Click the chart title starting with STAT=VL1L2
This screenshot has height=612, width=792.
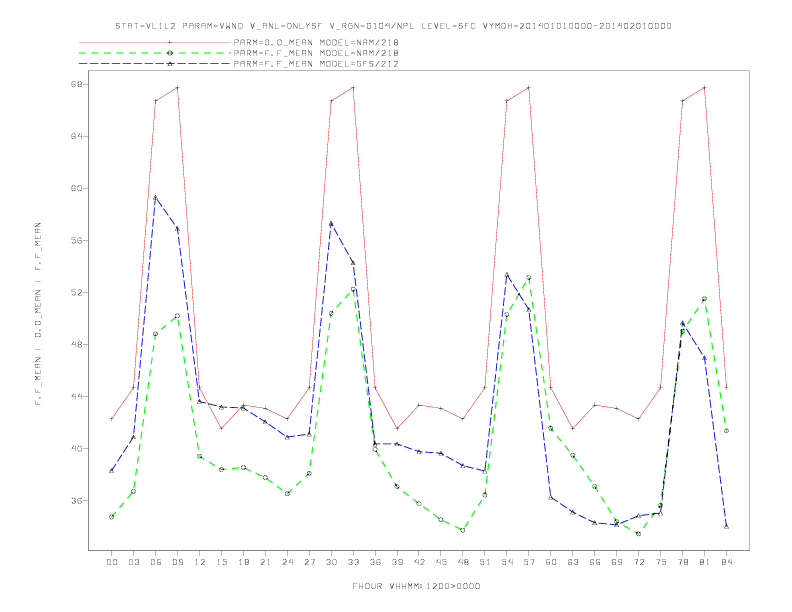click(393, 26)
